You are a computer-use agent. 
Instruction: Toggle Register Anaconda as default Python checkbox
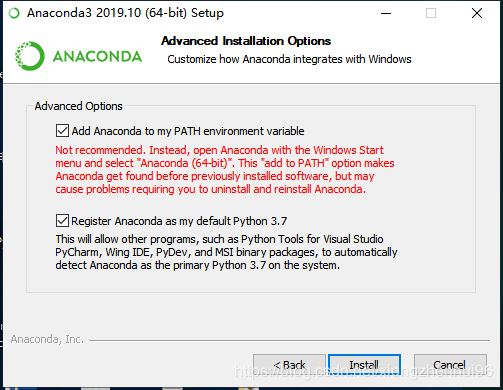62,221
